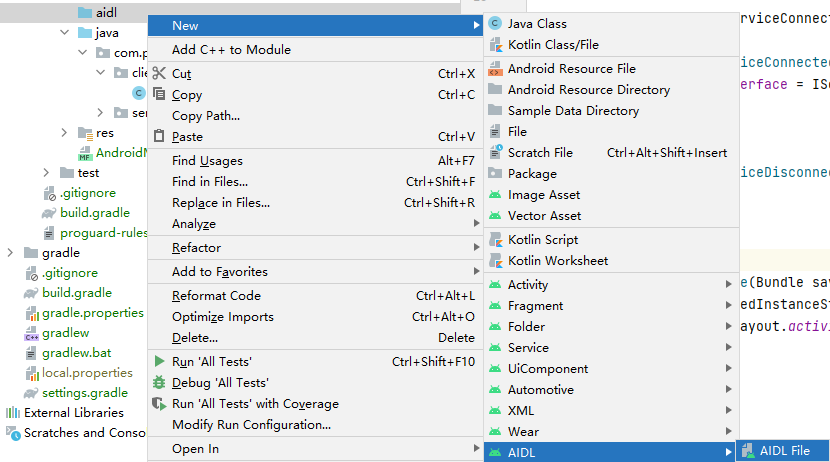The width and height of the screenshot is (830, 462).
Task: Click the Kotlin Class/File icon
Action: click(495, 45)
